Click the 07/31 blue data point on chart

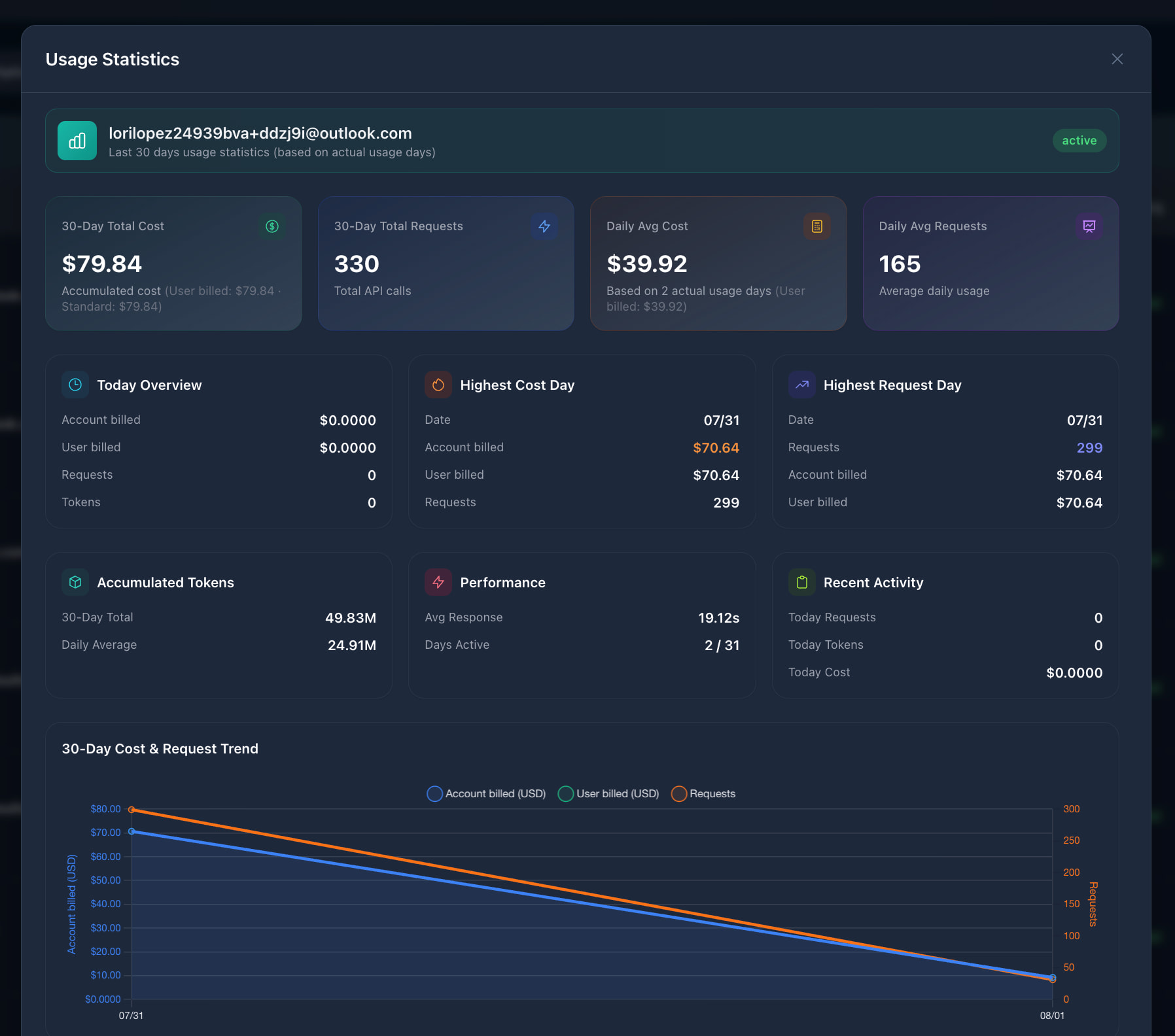pyautogui.click(x=132, y=831)
